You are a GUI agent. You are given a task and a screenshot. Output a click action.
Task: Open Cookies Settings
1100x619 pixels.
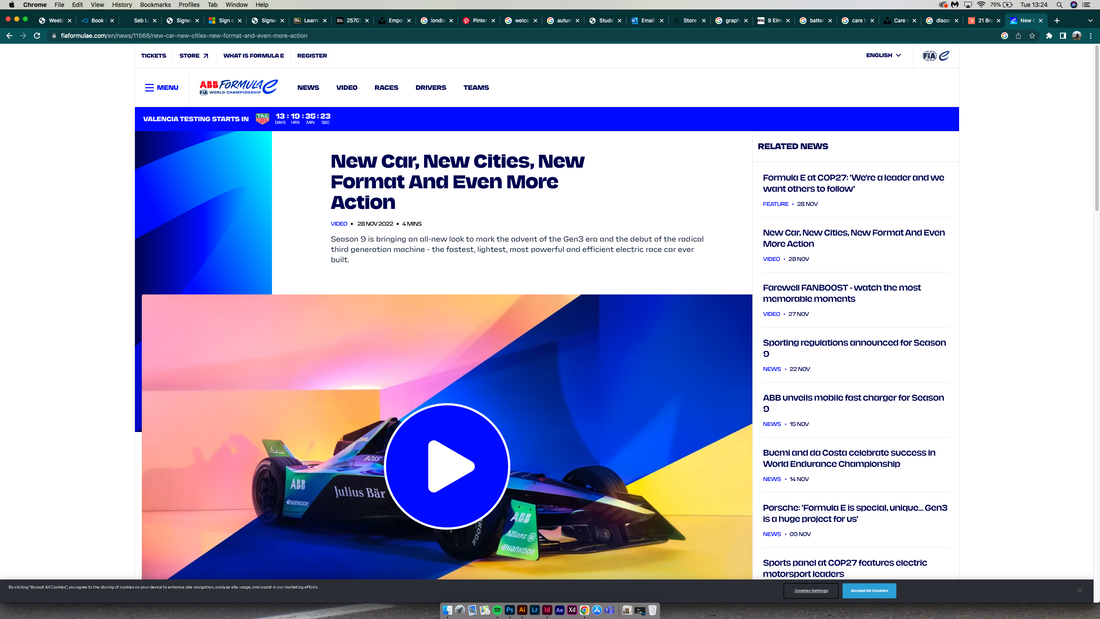point(811,591)
